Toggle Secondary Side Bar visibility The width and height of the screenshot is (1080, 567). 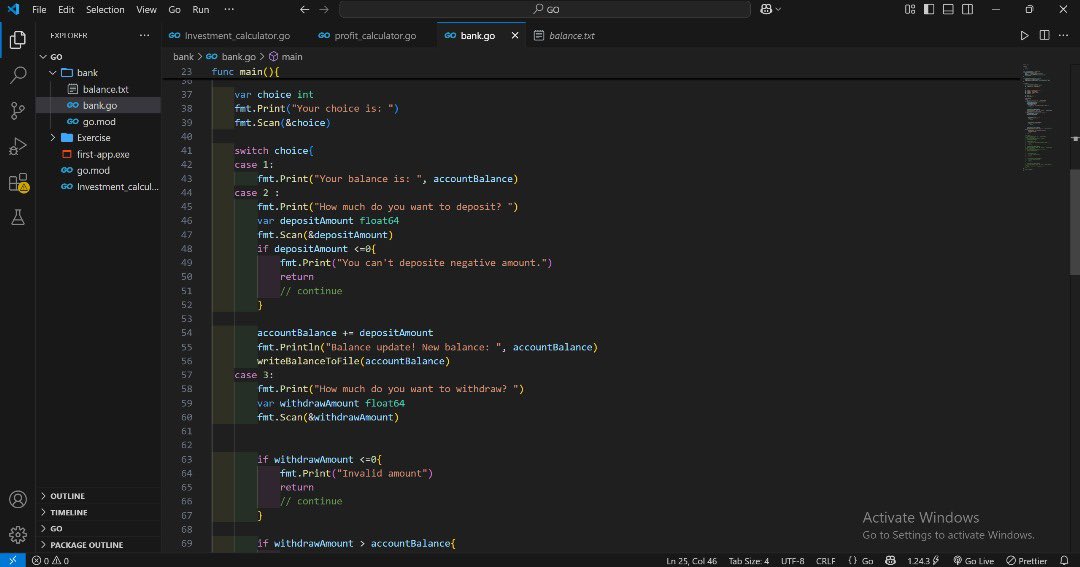[968, 10]
